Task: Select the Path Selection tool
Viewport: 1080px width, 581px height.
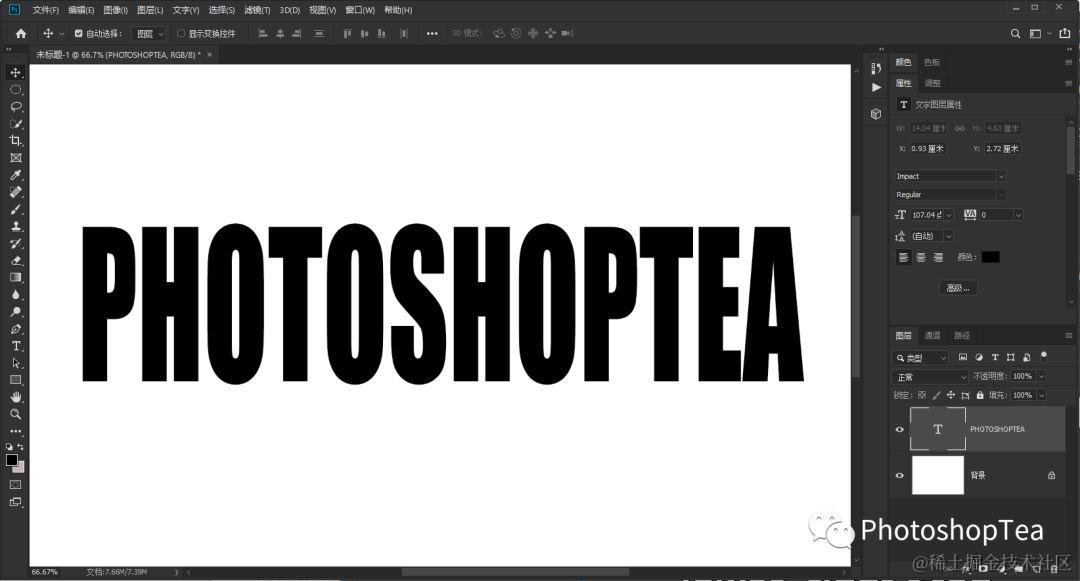Action: pyautogui.click(x=15, y=363)
